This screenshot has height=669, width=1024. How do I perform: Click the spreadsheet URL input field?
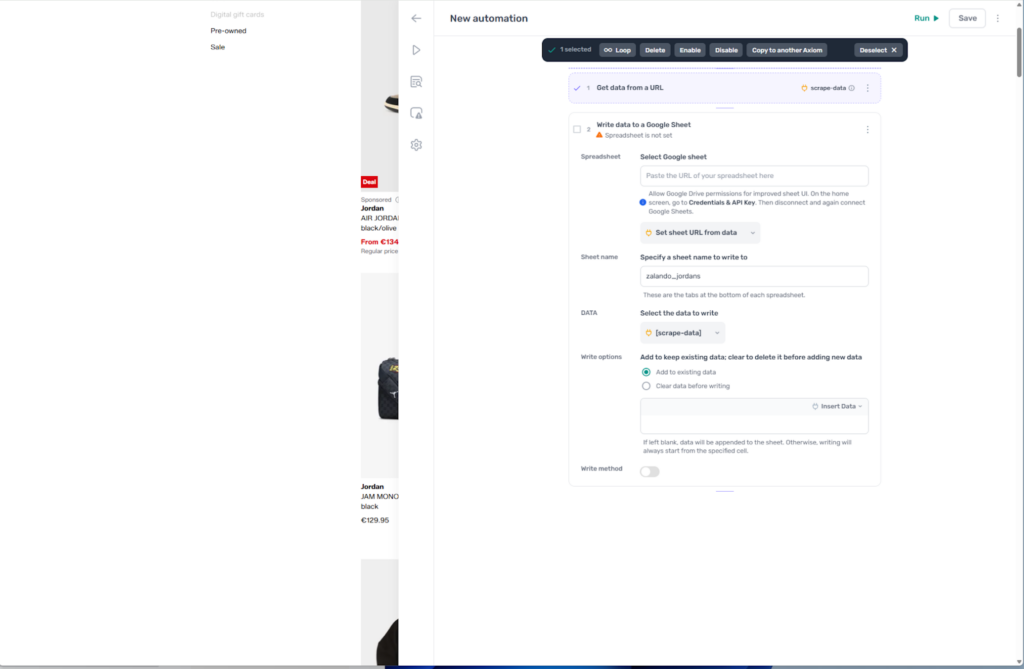point(754,176)
